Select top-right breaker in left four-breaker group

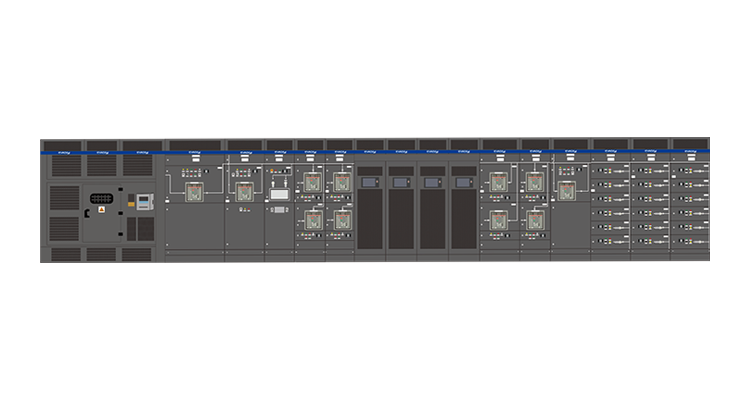click(342, 183)
